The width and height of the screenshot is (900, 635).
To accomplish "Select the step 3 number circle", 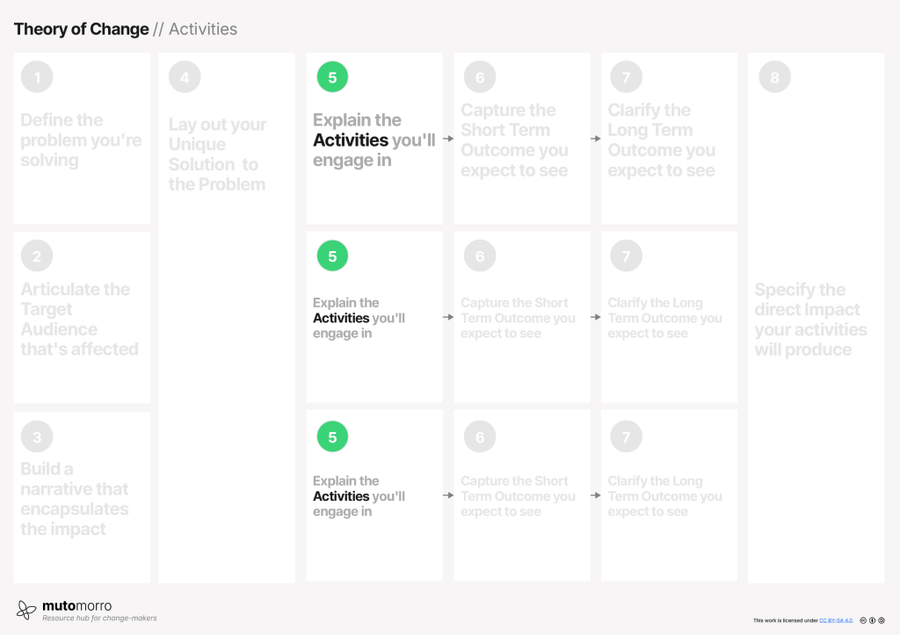I will (x=37, y=437).
